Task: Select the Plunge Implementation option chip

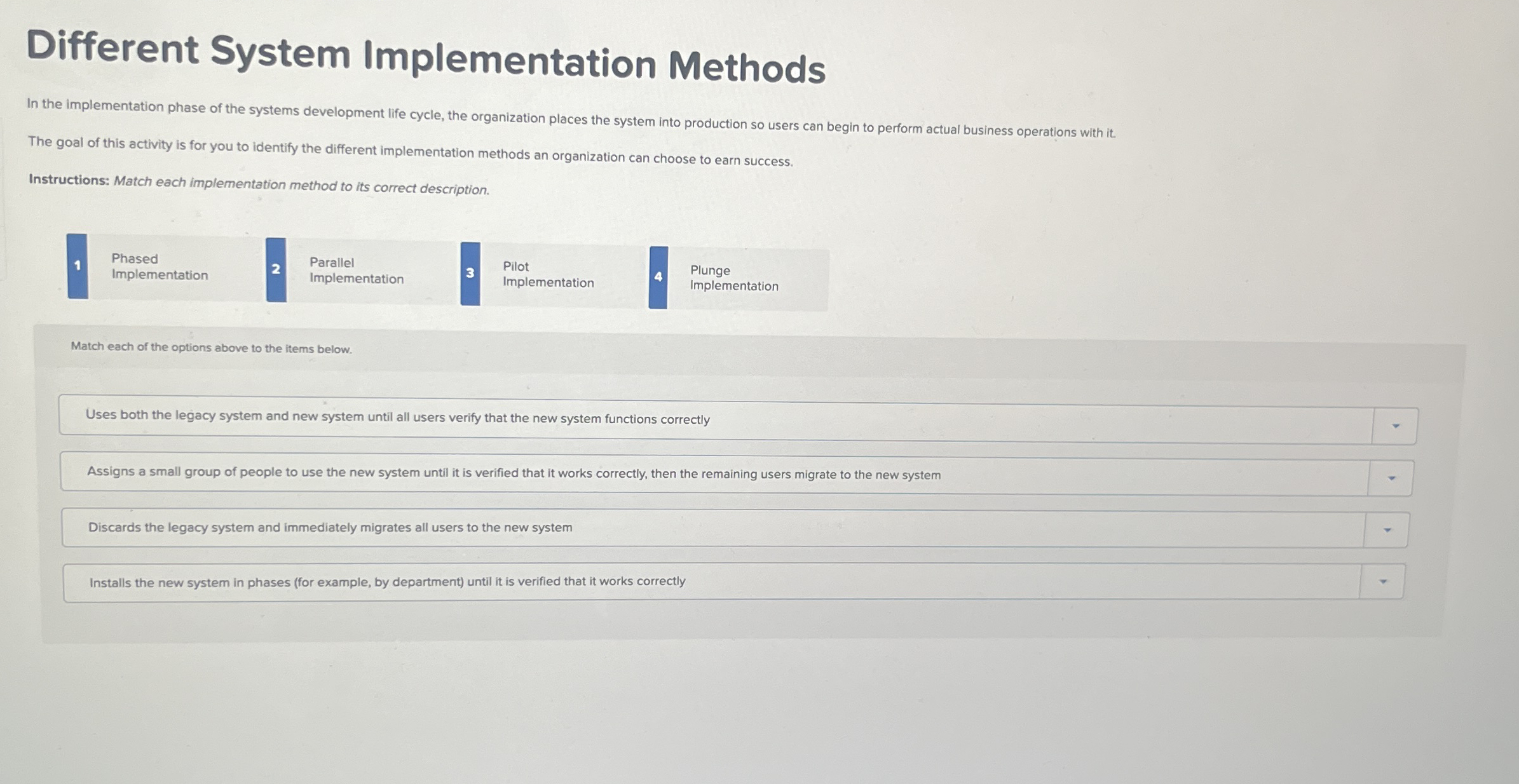Action: click(x=734, y=278)
